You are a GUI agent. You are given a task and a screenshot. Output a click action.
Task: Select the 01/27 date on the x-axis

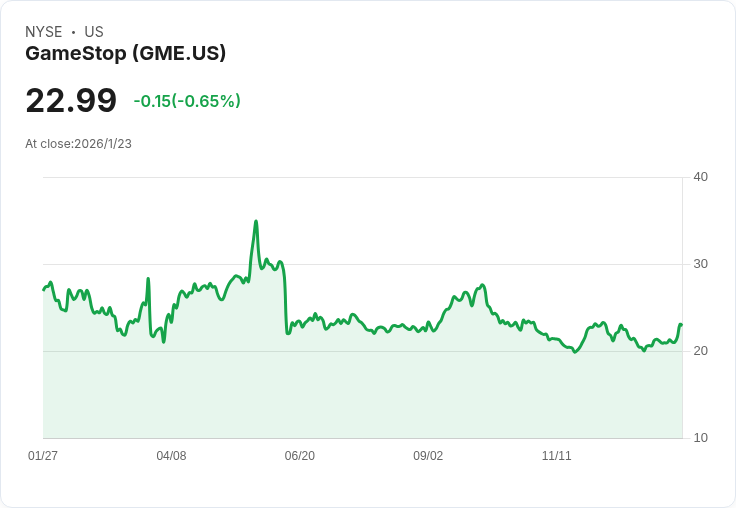pyautogui.click(x=43, y=456)
